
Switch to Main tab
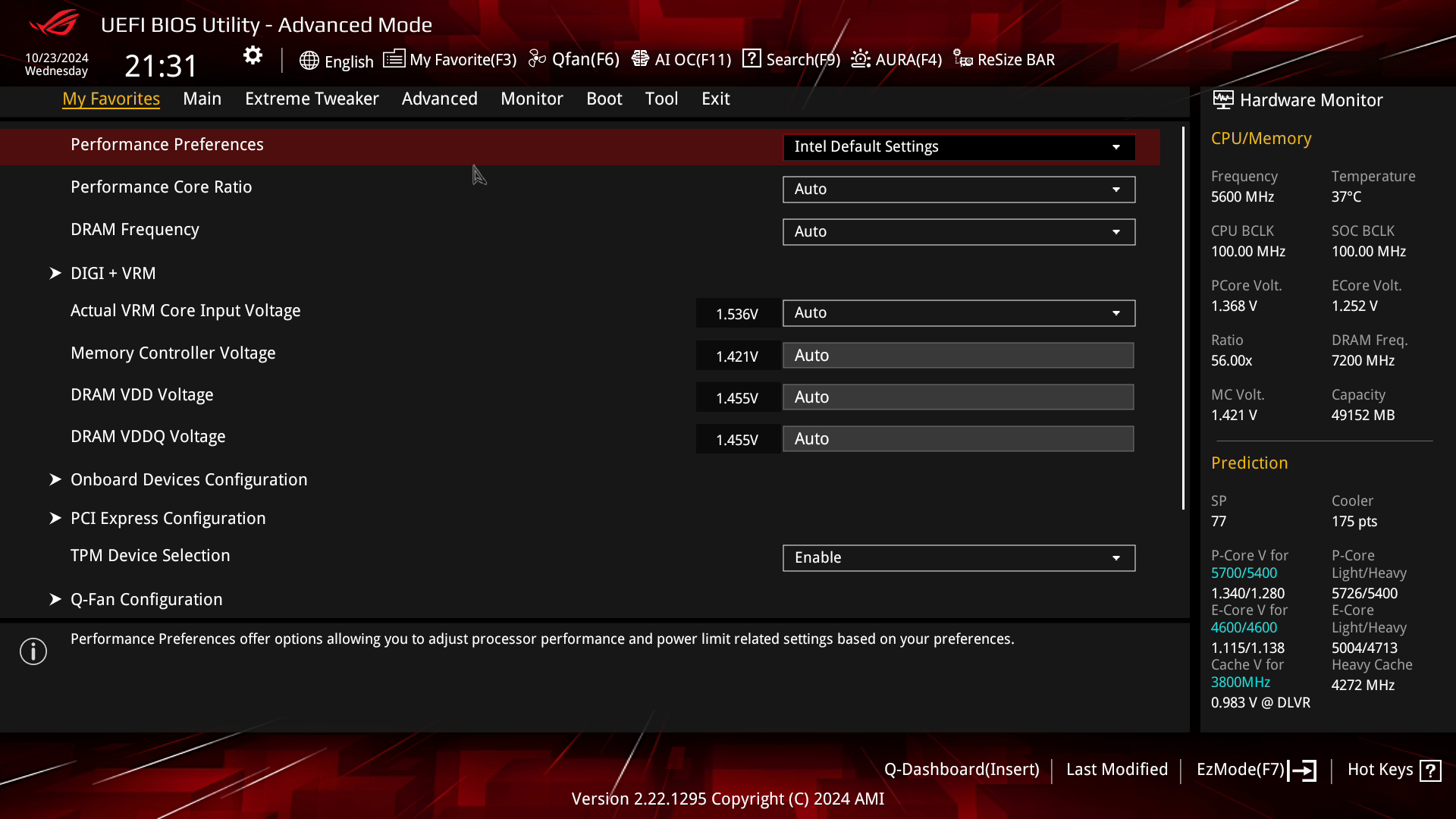pyautogui.click(x=202, y=99)
